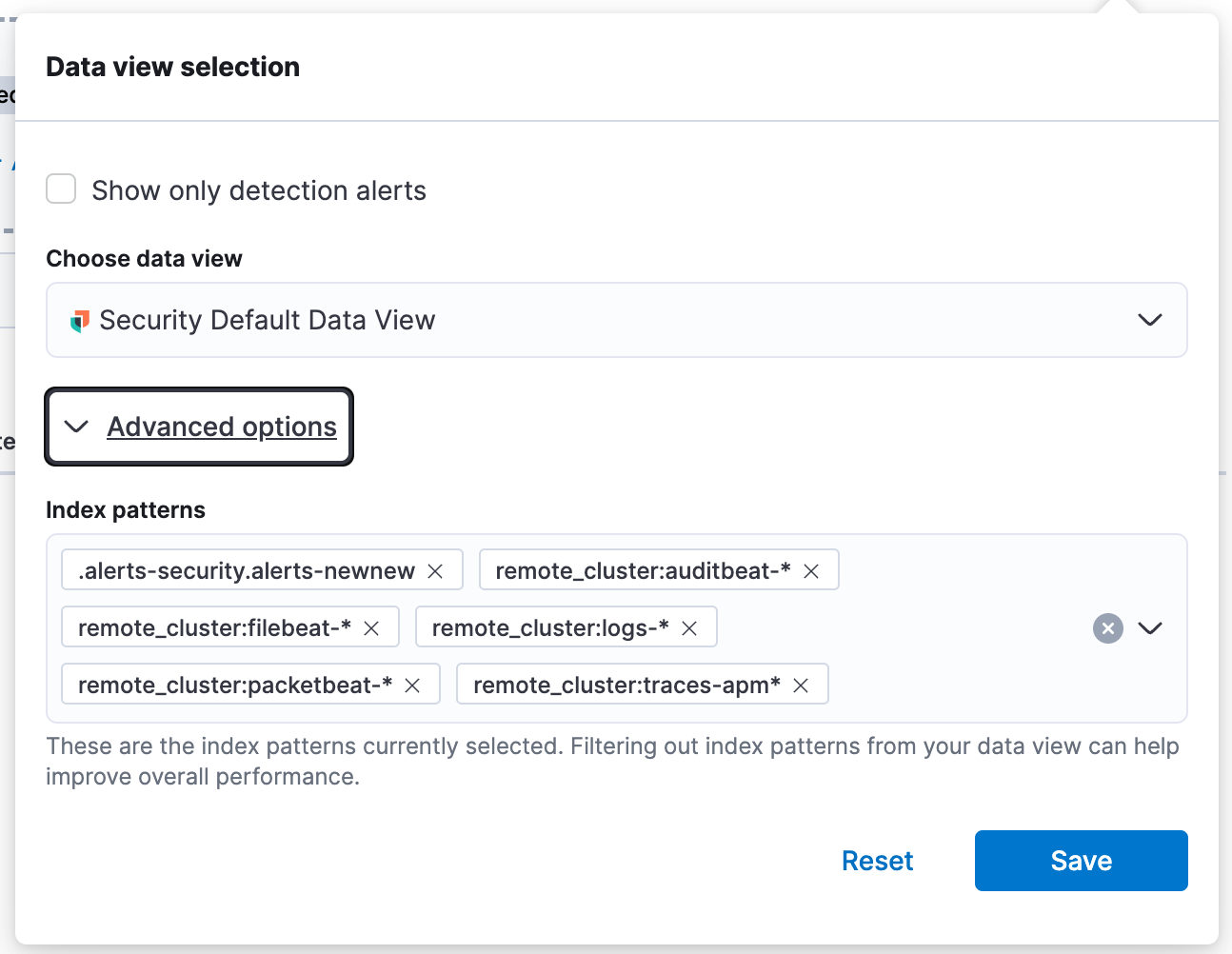This screenshot has height=954, width=1232.
Task: Click the Save button
Action: pyautogui.click(x=1081, y=860)
